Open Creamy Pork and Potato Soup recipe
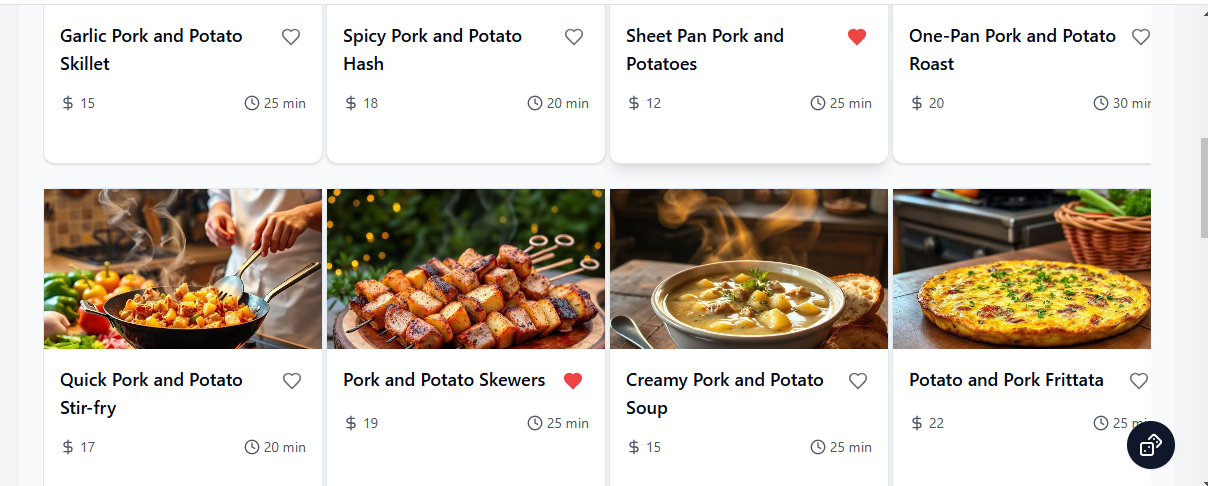 coord(725,394)
